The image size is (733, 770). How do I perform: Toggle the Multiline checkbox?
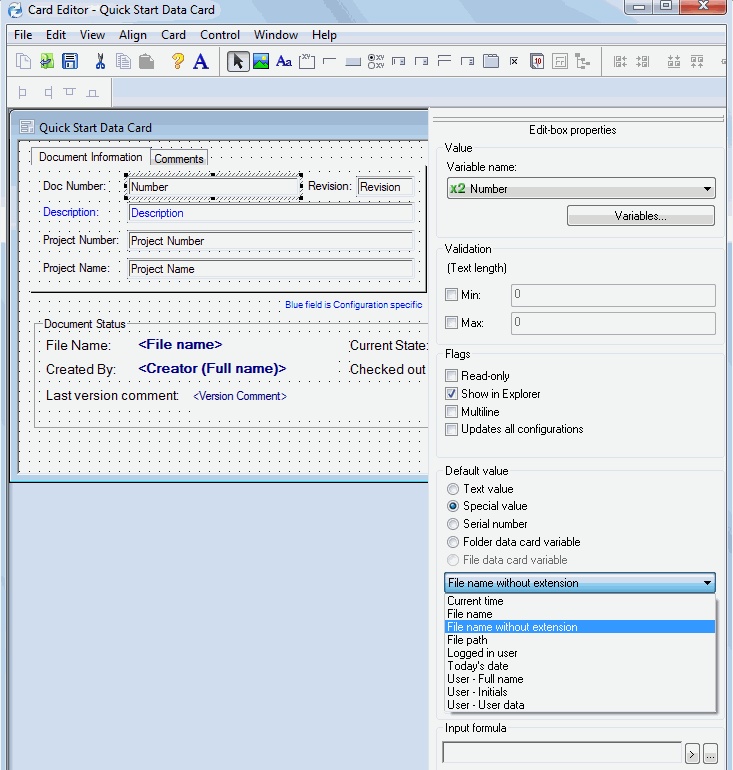tap(451, 412)
